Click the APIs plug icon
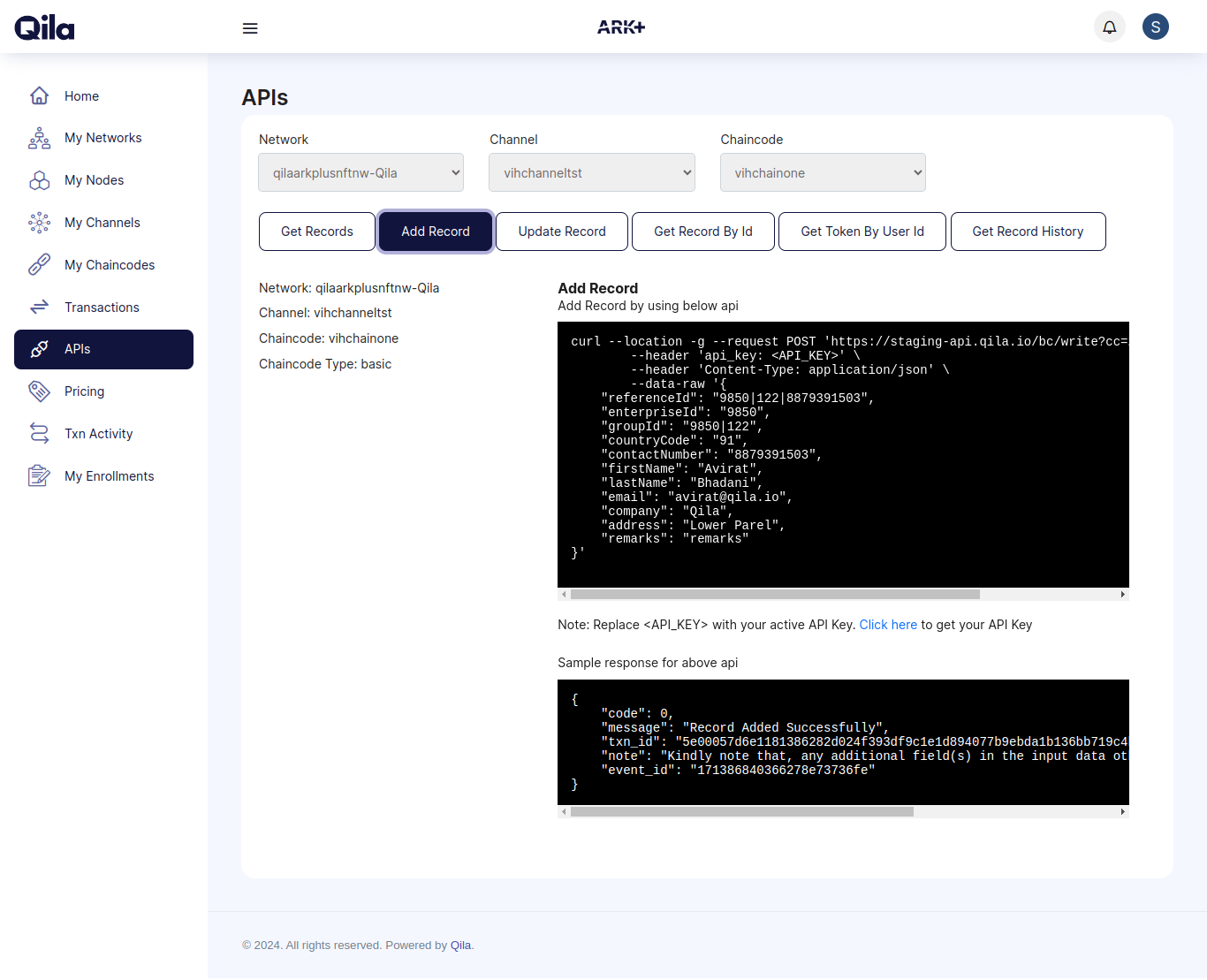 39,349
